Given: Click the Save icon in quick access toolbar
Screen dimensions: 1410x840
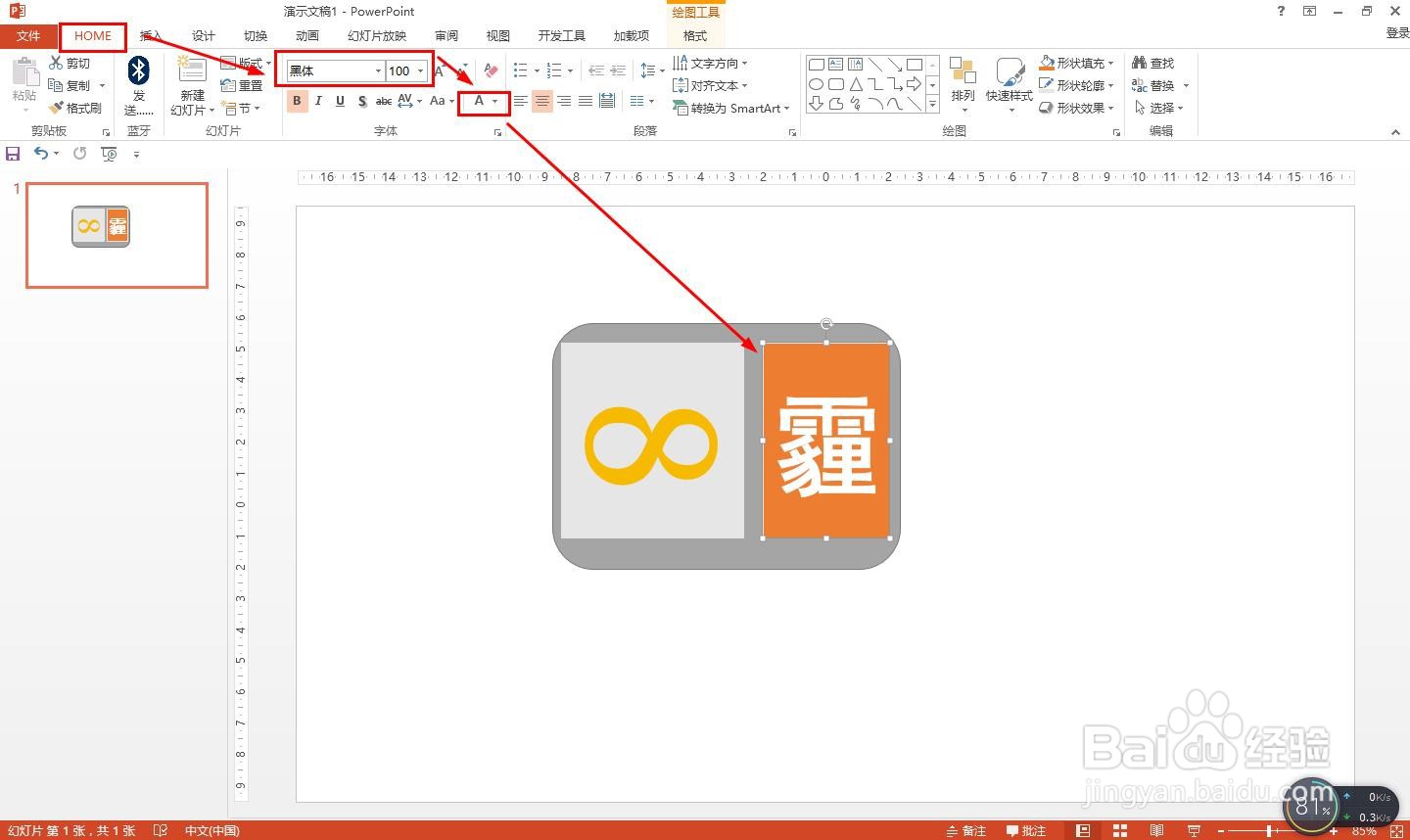Looking at the screenshot, I should (13, 154).
